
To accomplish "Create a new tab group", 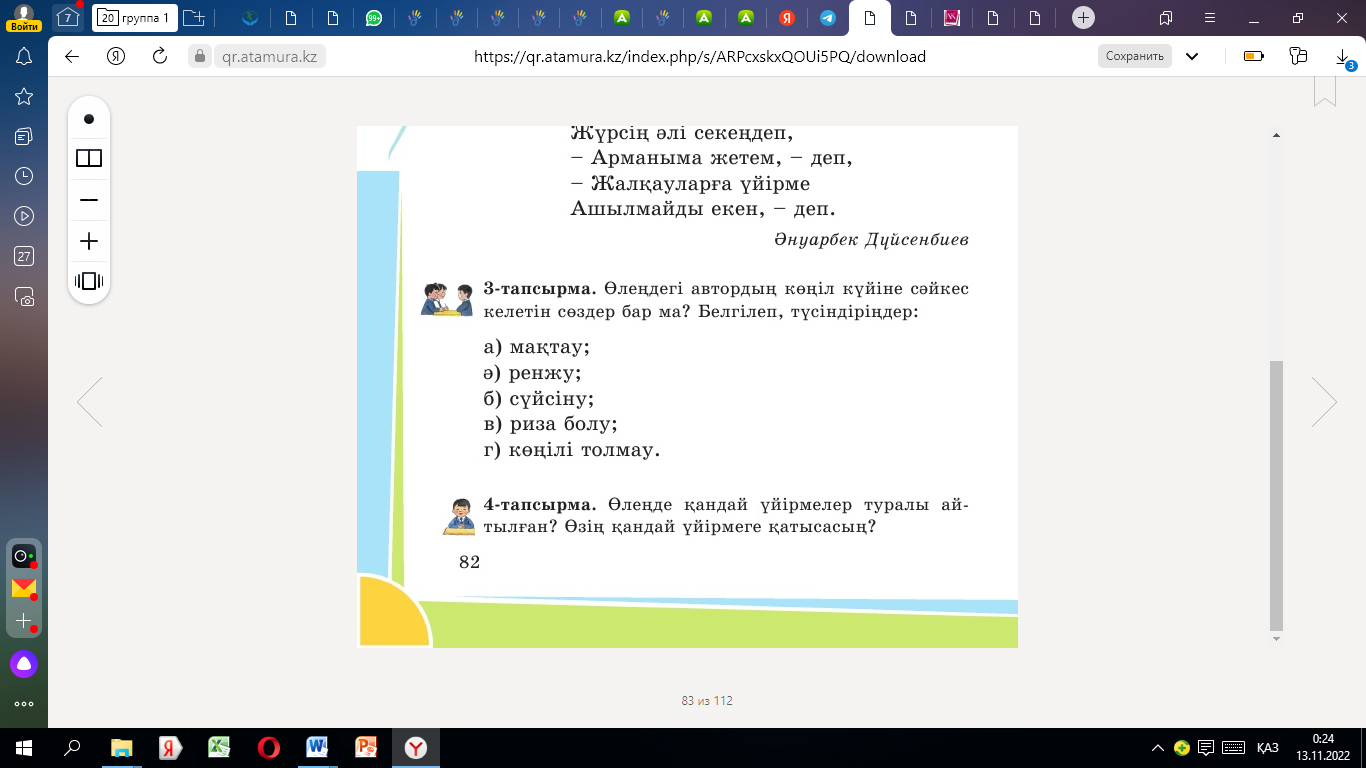I will coord(194,18).
